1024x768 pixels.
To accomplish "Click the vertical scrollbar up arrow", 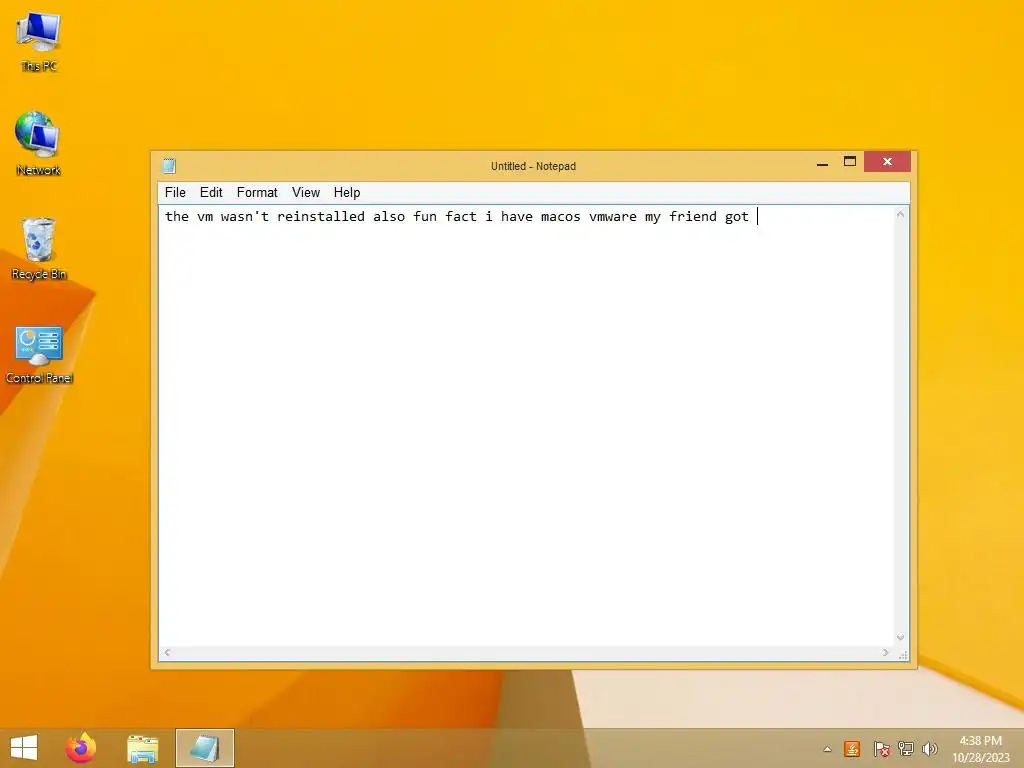I will 901,214.
